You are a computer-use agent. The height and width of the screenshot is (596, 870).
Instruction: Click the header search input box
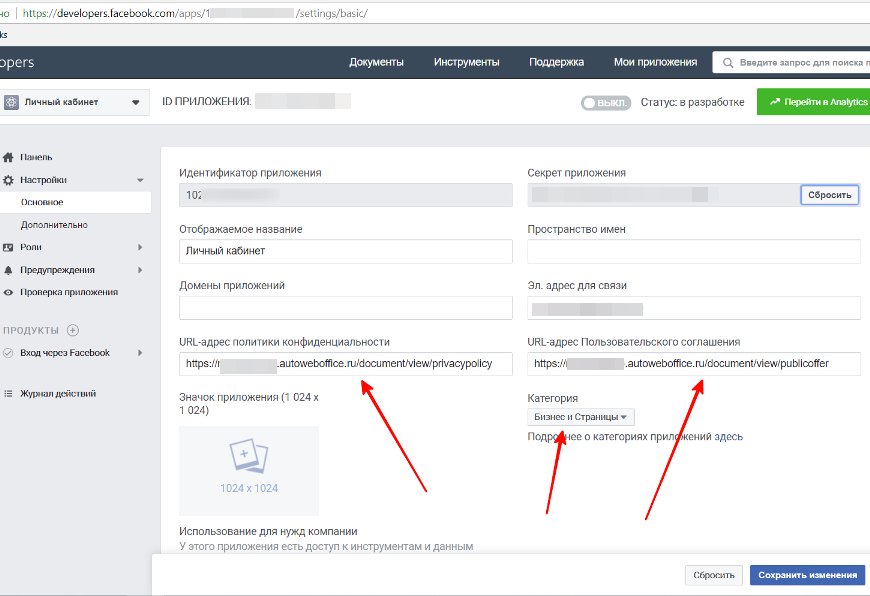pyautogui.click(x=791, y=63)
